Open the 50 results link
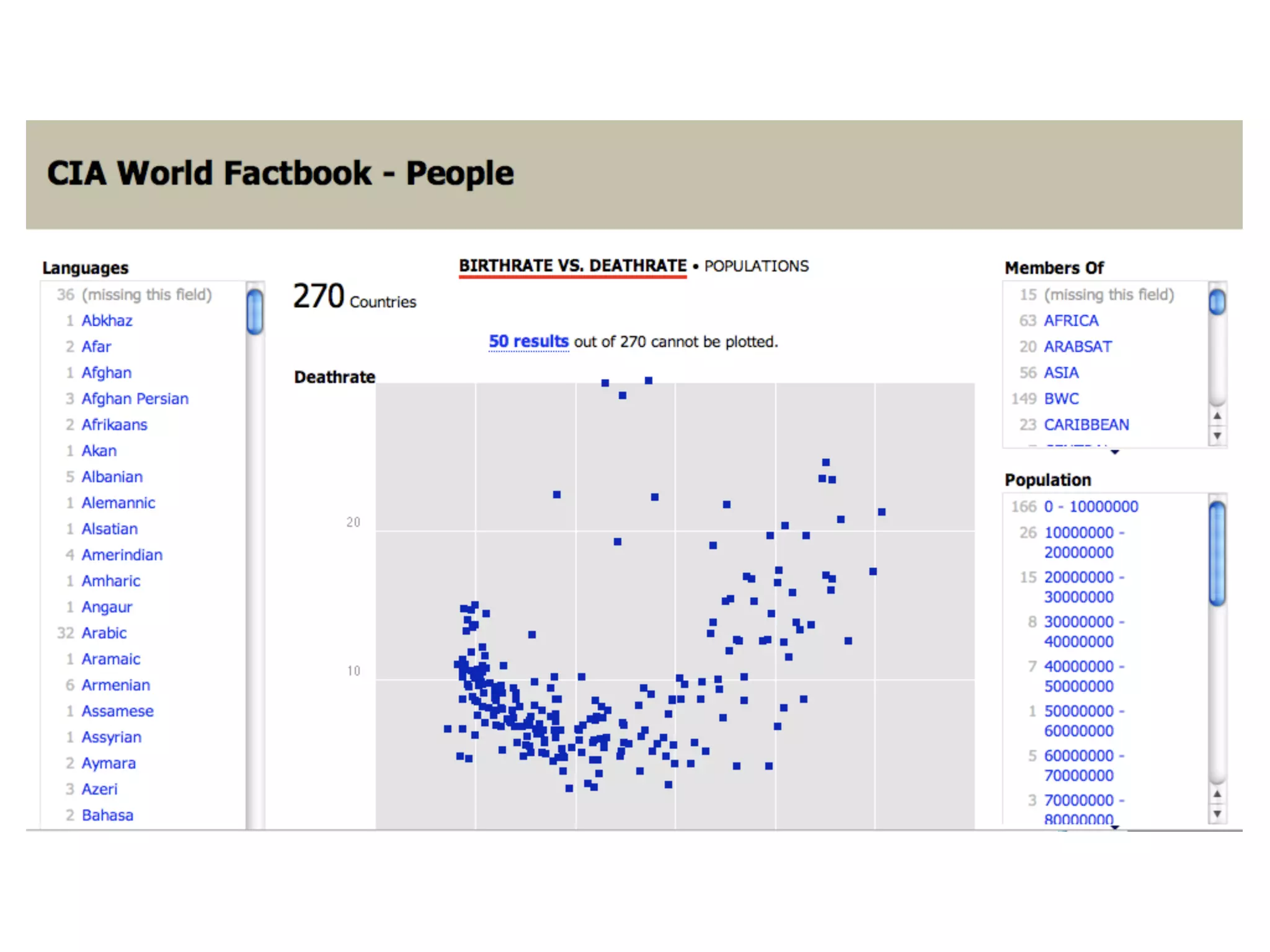1270x952 pixels. point(528,342)
